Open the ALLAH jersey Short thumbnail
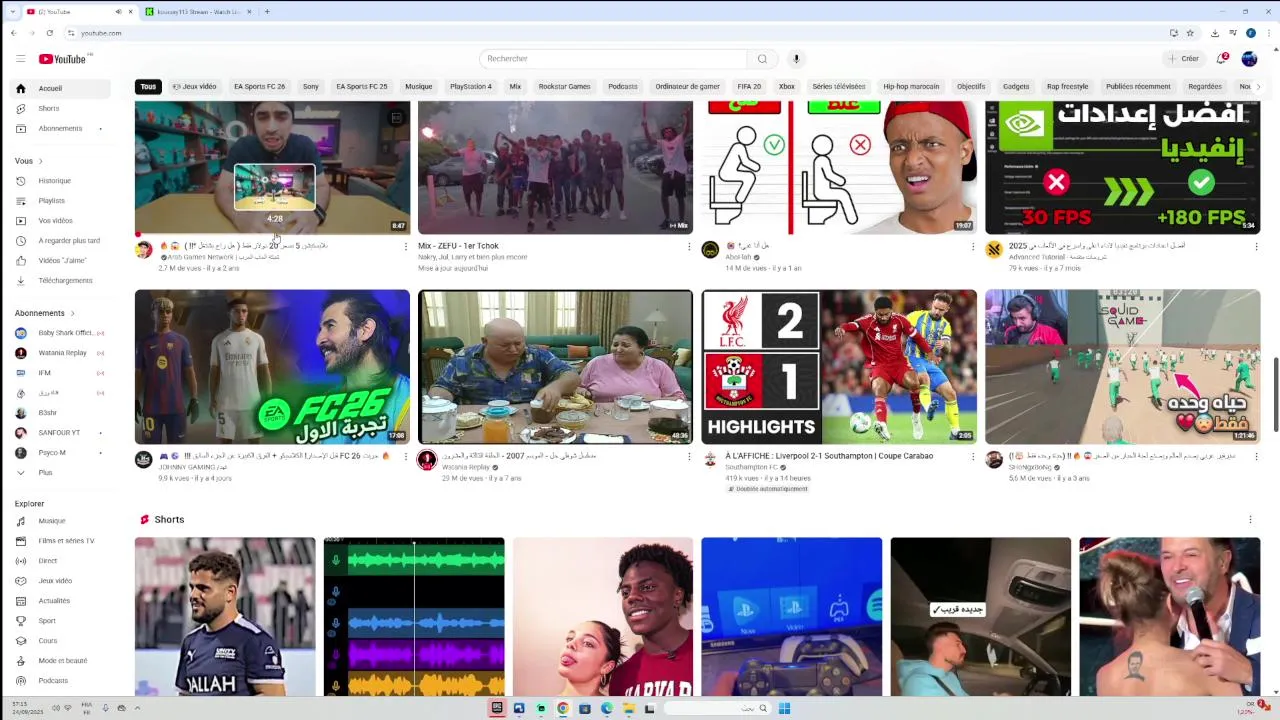Screen dimensions: 1280x720 click(225, 616)
